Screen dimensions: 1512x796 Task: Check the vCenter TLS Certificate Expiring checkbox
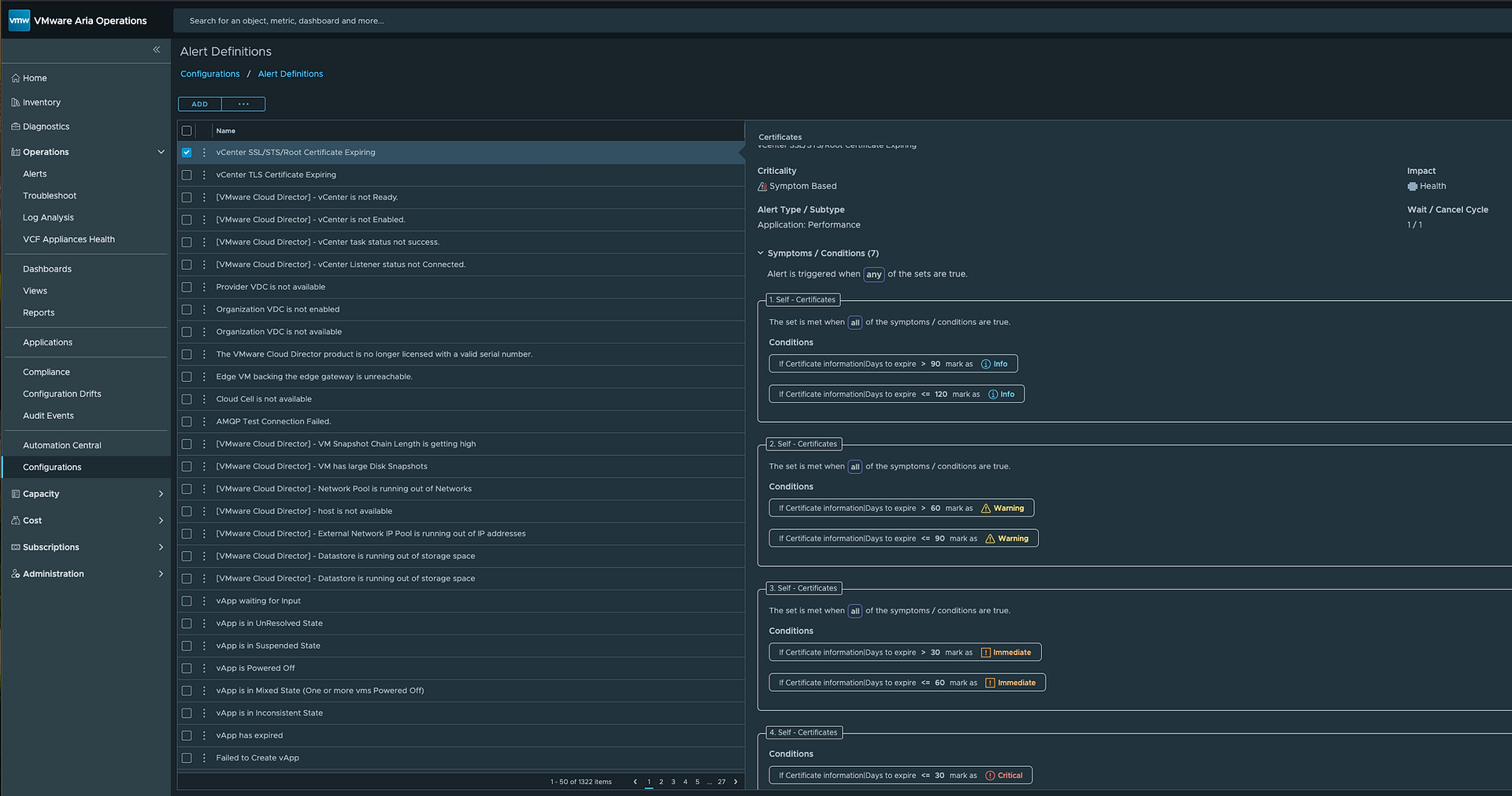[x=187, y=175]
